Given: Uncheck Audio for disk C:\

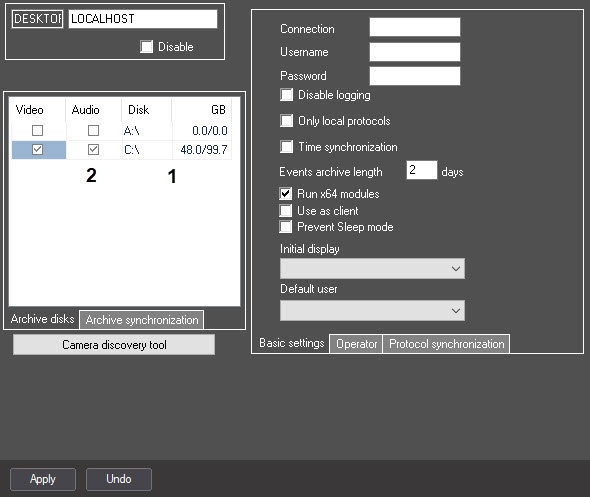Looking at the screenshot, I should coord(93,150).
